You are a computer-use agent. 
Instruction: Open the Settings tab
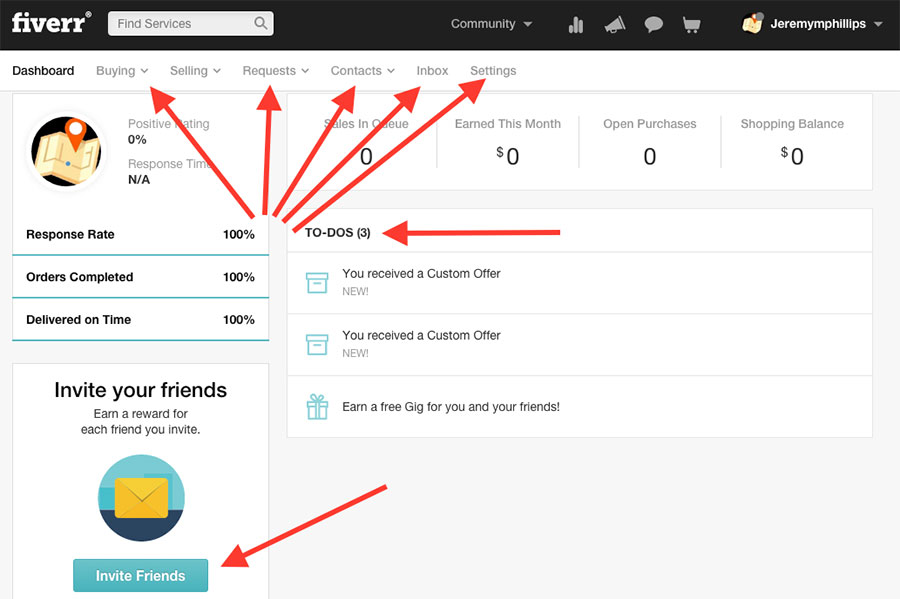(493, 71)
